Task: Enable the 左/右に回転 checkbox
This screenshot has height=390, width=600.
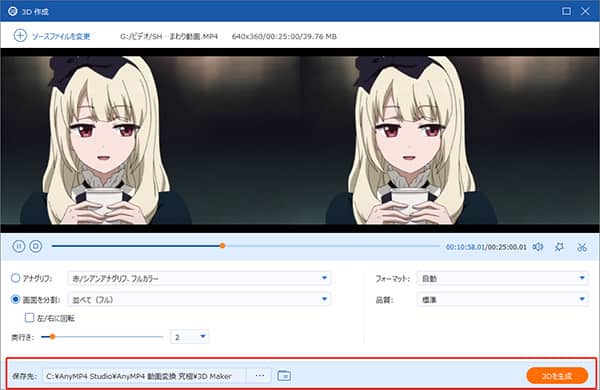Action: [29, 317]
